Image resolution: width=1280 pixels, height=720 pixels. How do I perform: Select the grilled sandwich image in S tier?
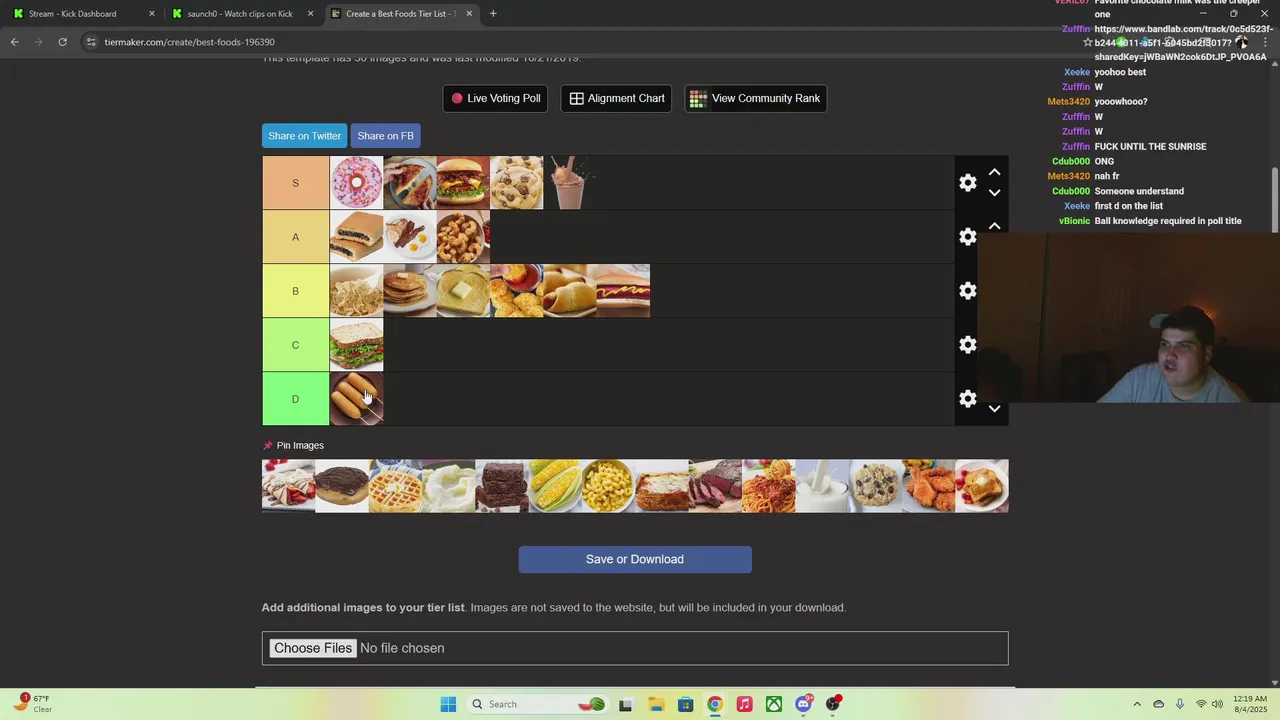tap(410, 183)
